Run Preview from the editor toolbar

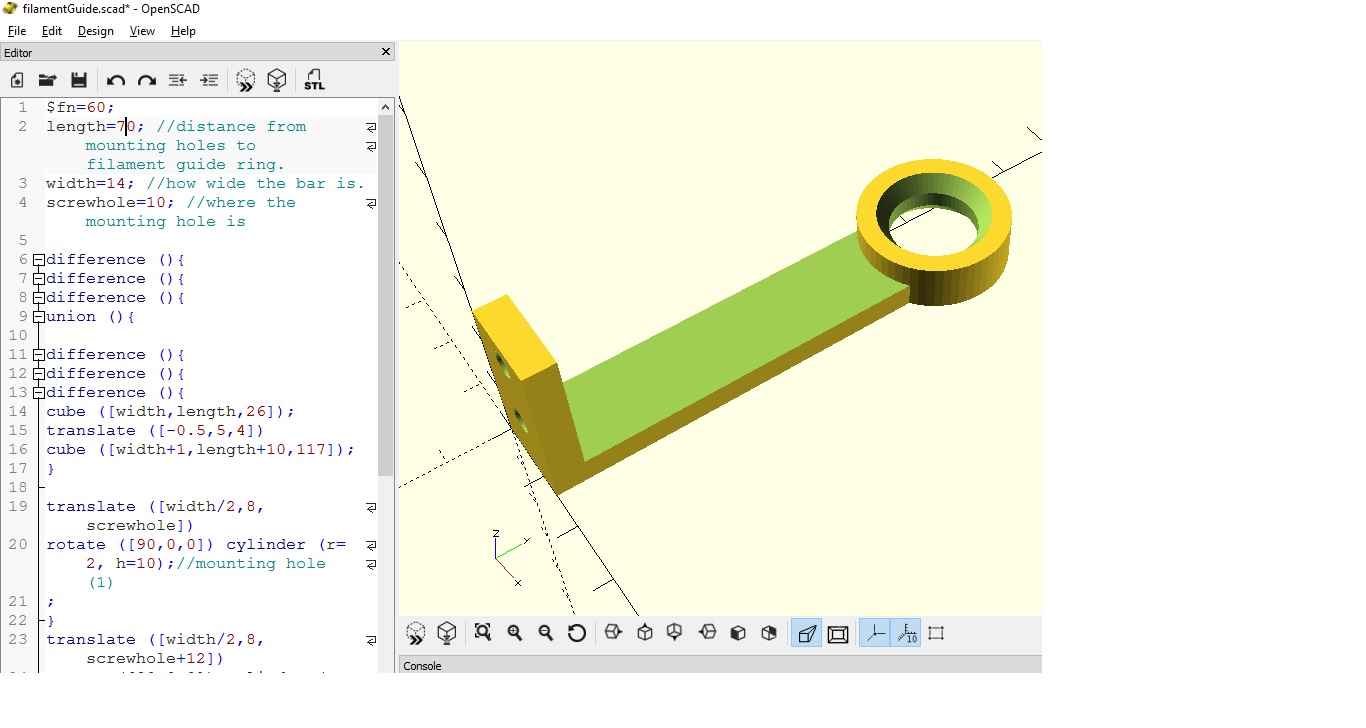246,80
